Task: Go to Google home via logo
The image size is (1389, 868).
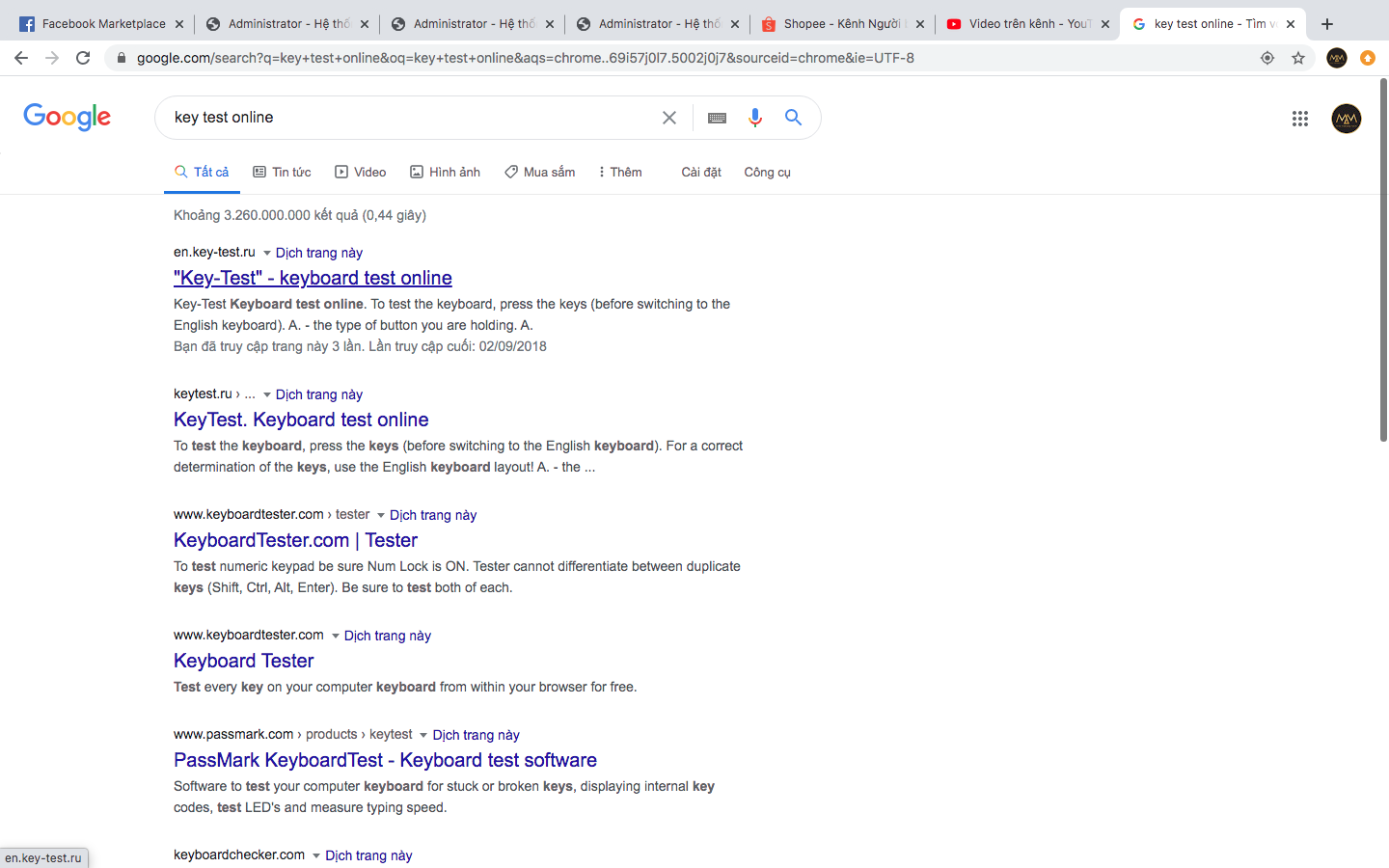Action: pyautogui.click(x=68, y=117)
